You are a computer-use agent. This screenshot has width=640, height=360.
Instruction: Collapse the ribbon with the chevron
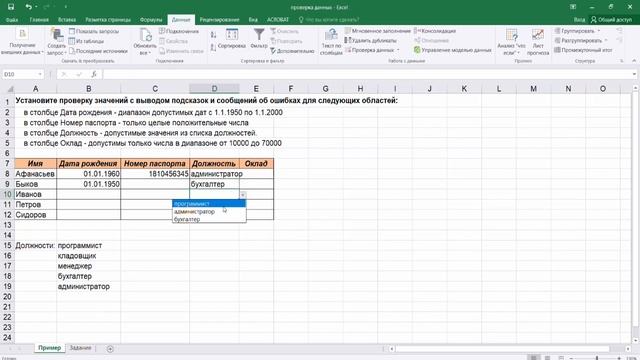coord(634,61)
